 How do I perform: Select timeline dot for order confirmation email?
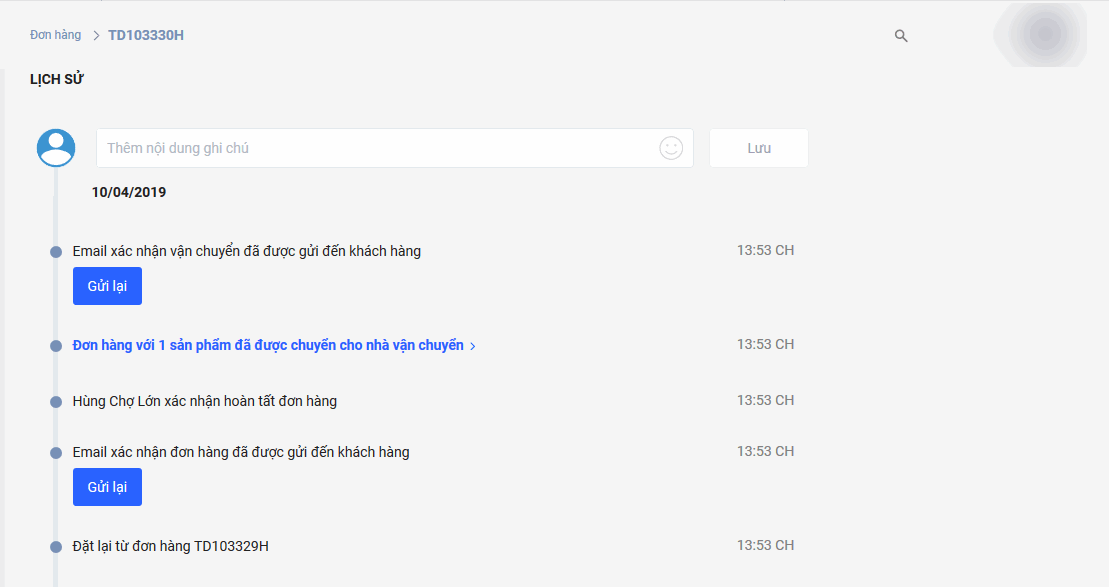tap(56, 453)
